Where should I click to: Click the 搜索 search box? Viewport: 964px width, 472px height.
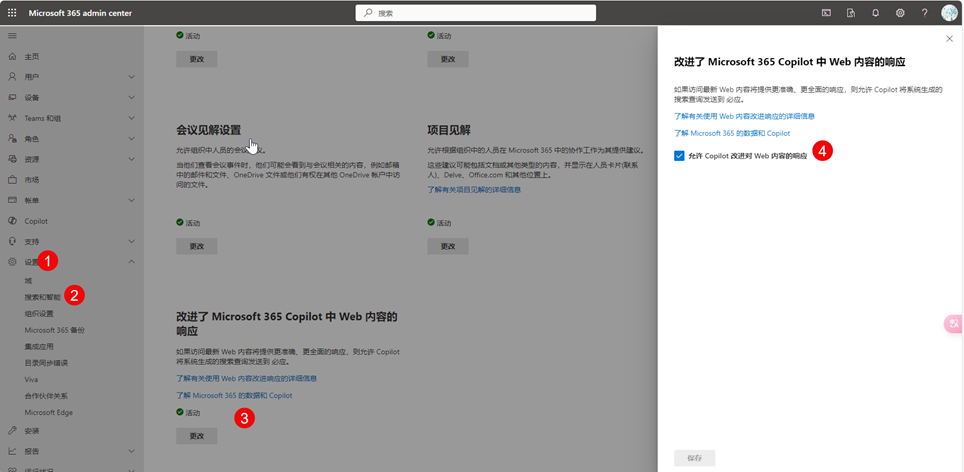476,13
